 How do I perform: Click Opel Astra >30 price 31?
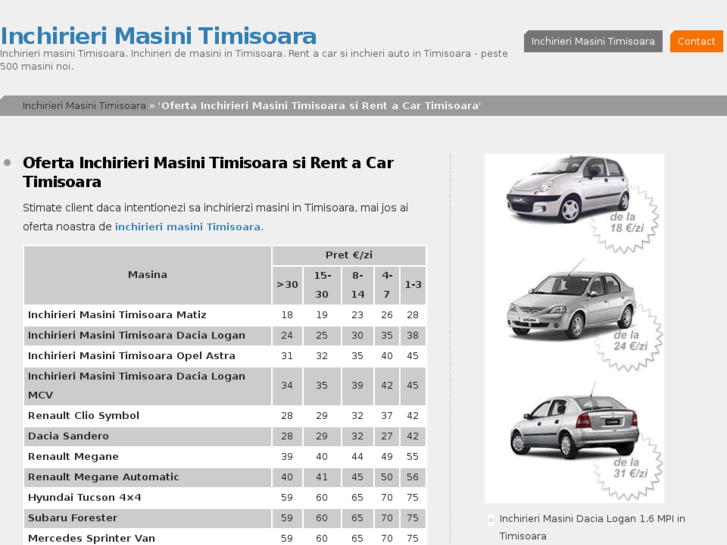[x=287, y=356]
